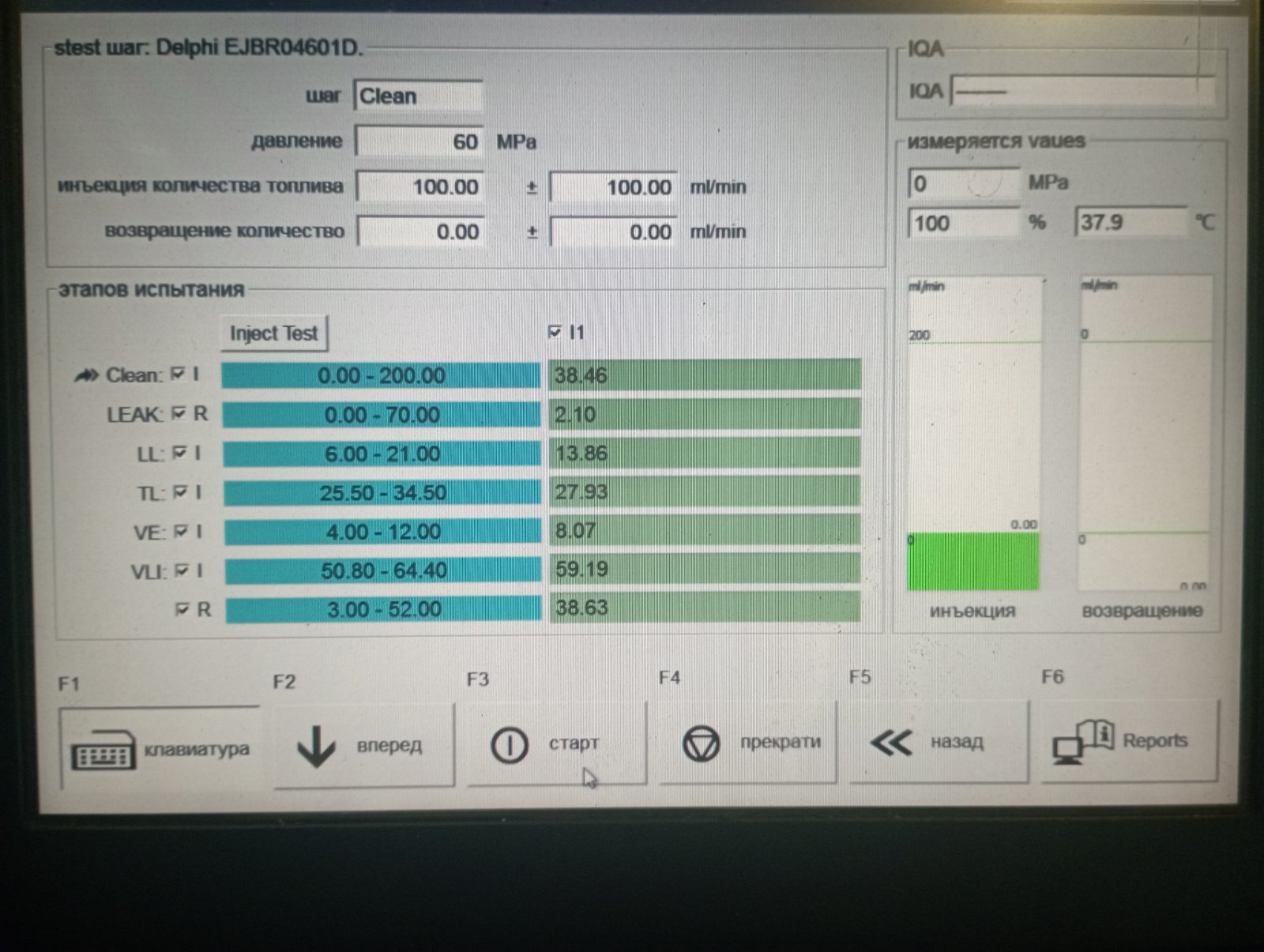This screenshot has width=1264, height=952.
Task: Click the прекрати text label on the F4 button
Action: click(781, 742)
